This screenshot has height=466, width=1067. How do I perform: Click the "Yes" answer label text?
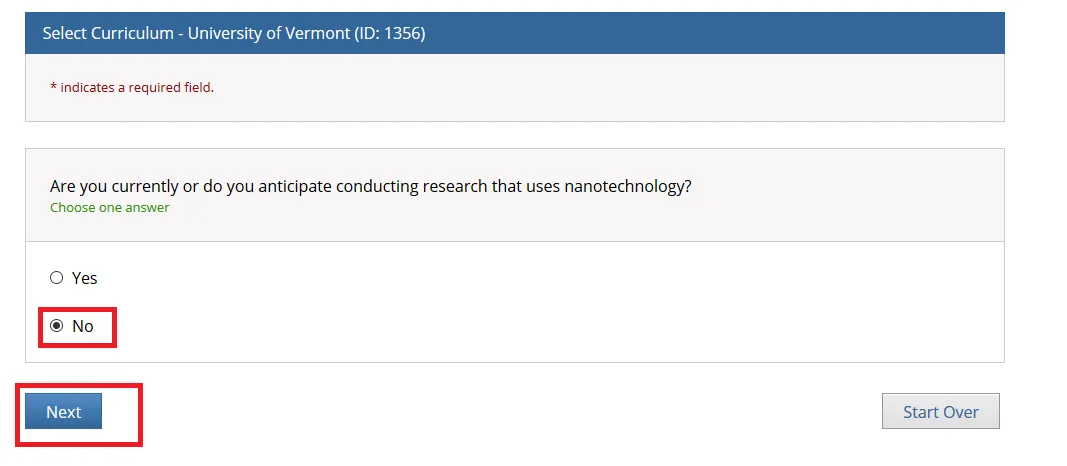click(85, 278)
